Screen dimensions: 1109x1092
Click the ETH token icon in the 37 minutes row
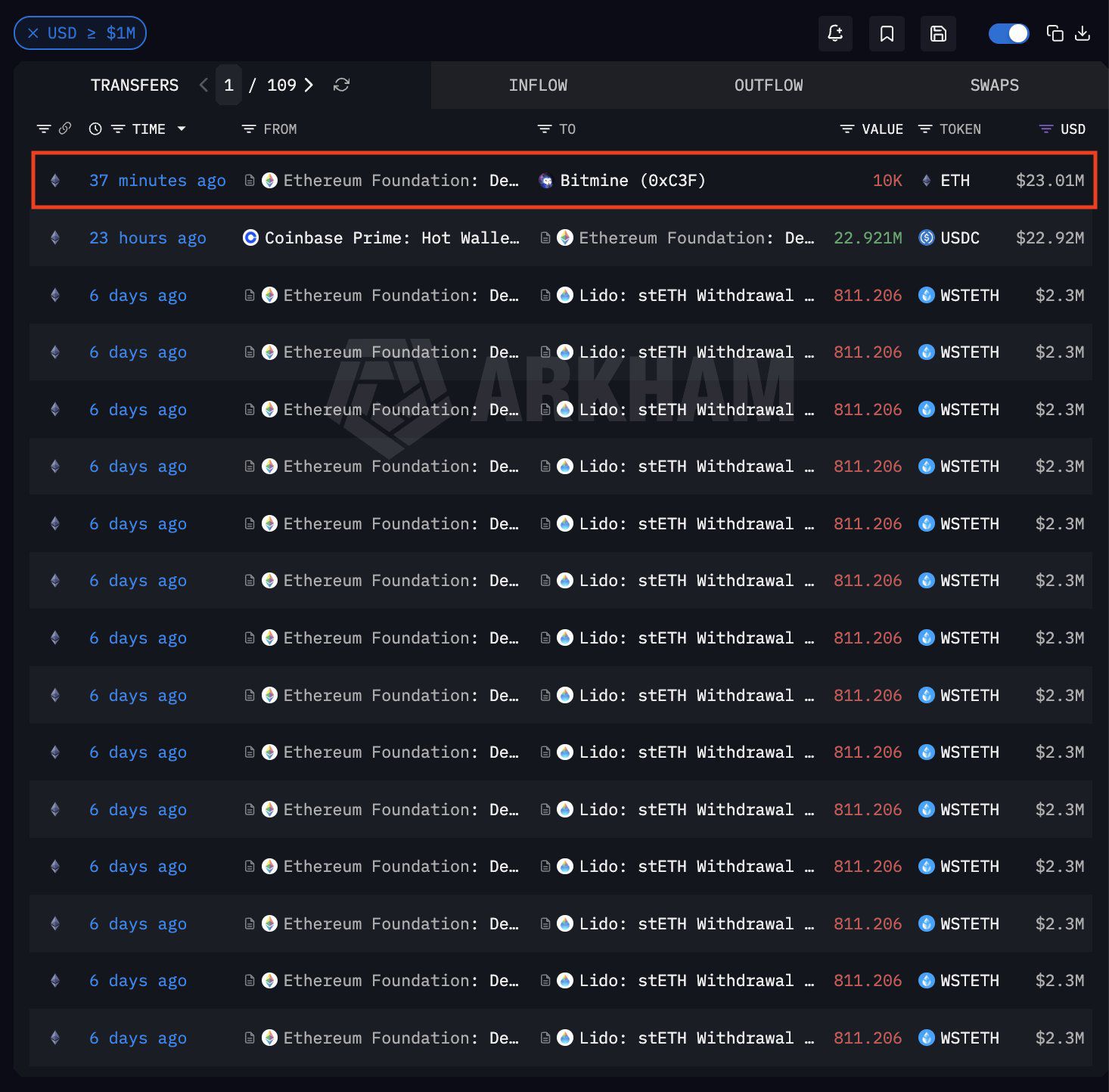click(926, 181)
